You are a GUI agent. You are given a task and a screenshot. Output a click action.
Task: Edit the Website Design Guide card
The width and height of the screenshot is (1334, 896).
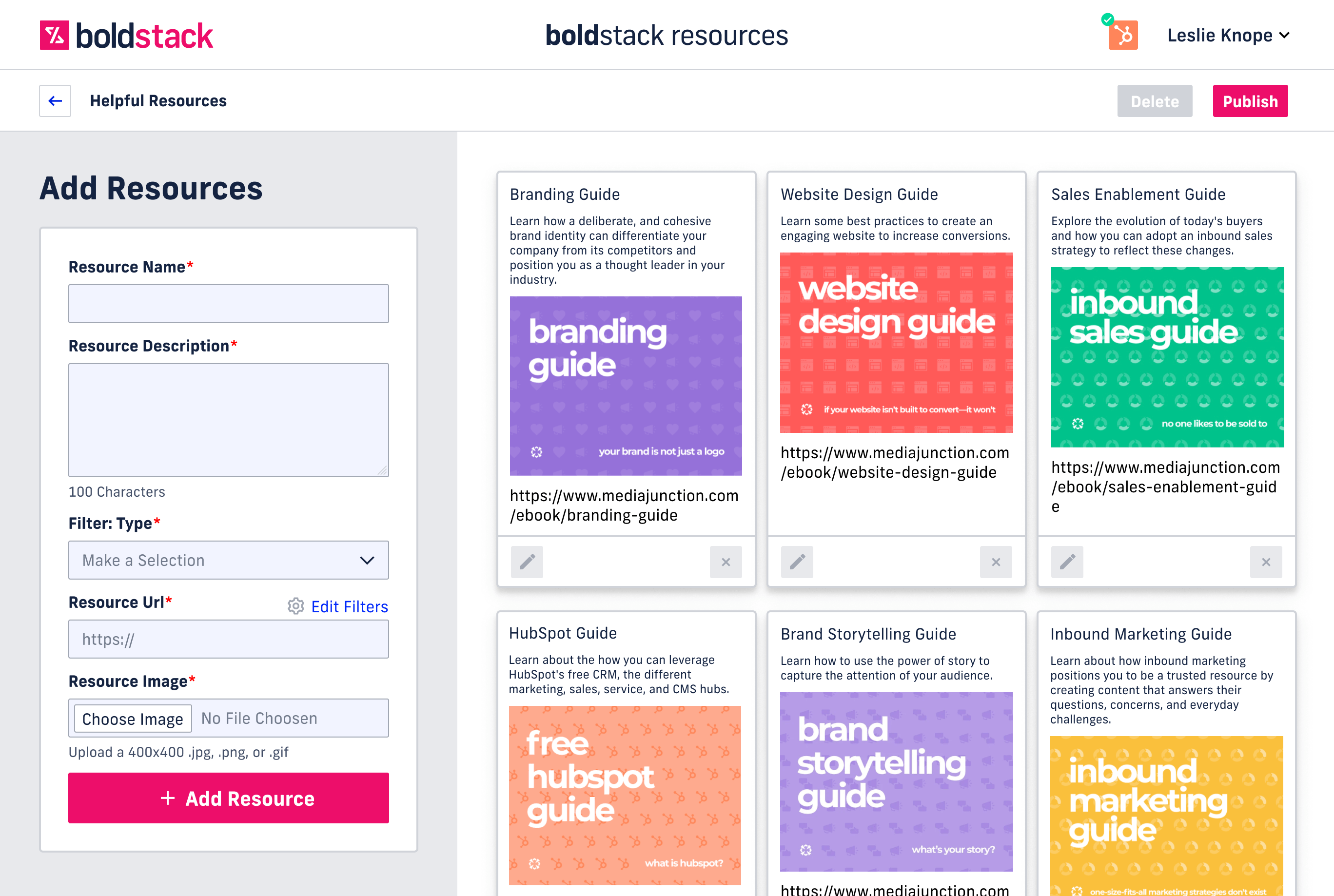797,562
